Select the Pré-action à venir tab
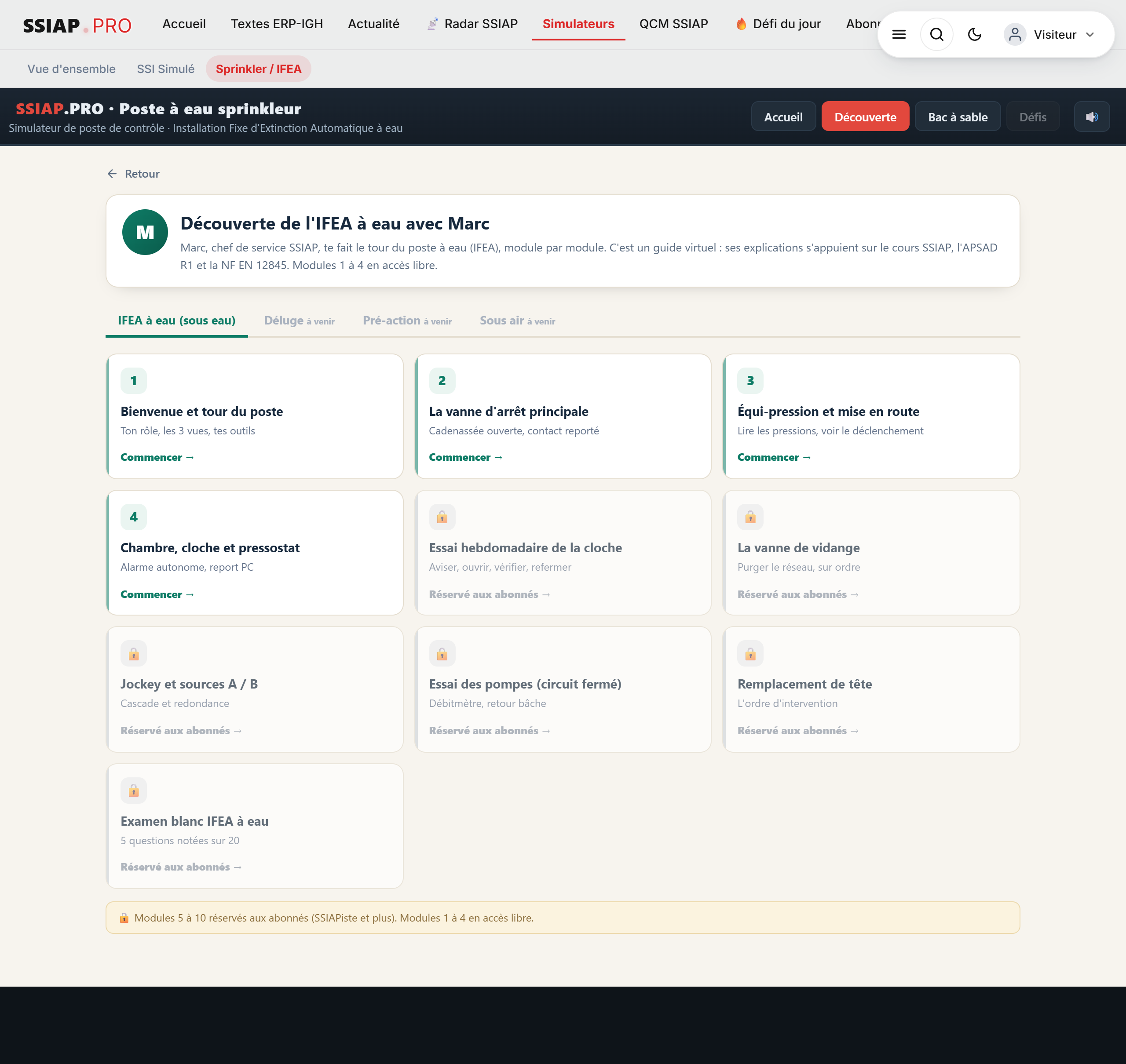Image resolution: width=1126 pixels, height=1064 pixels. pos(407,321)
